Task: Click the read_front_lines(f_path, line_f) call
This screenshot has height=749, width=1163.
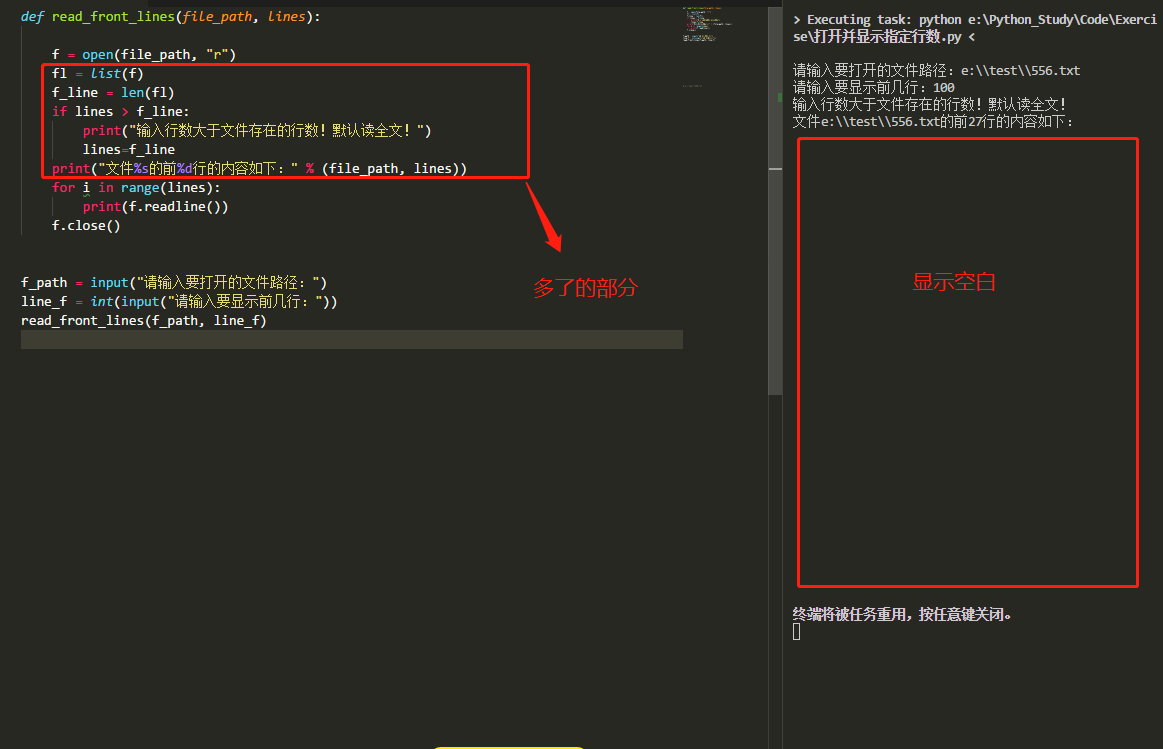Action: (x=143, y=320)
